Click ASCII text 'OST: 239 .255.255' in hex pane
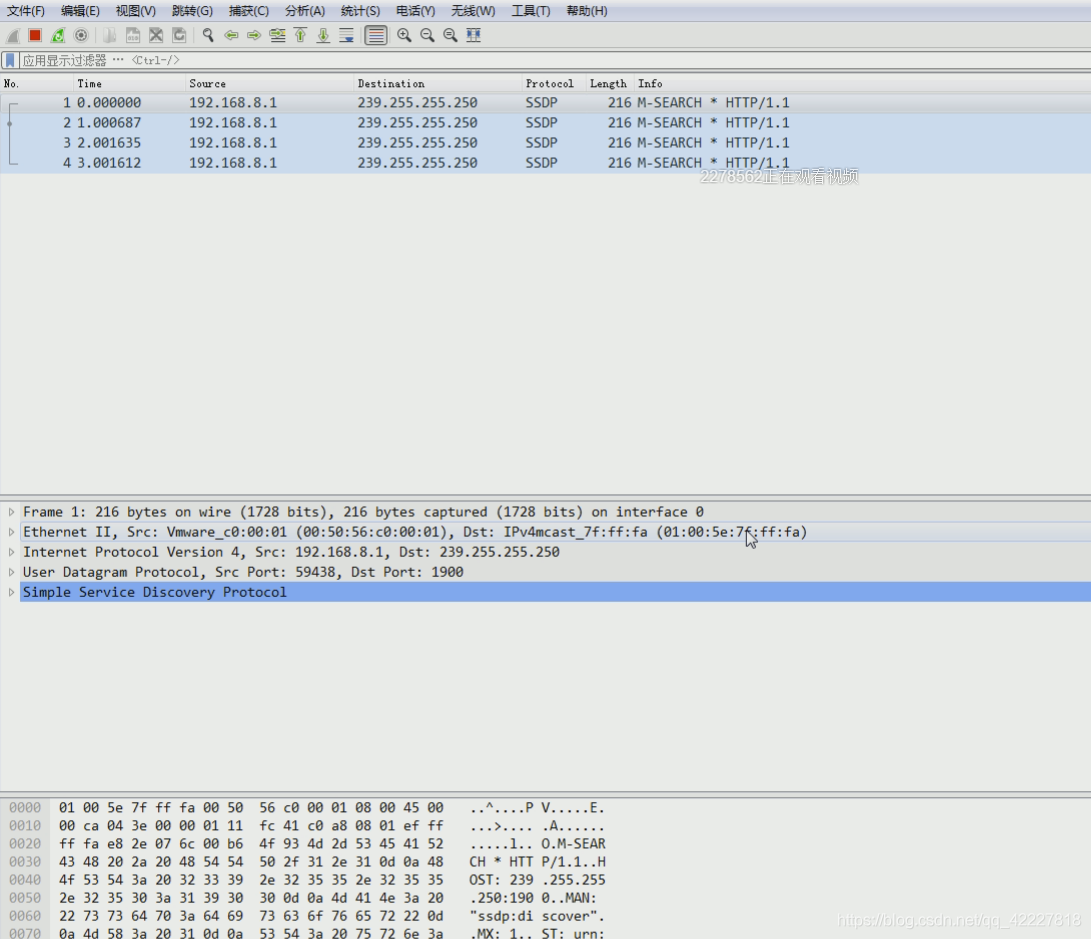1091x939 pixels. pyautogui.click(x=537, y=881)
